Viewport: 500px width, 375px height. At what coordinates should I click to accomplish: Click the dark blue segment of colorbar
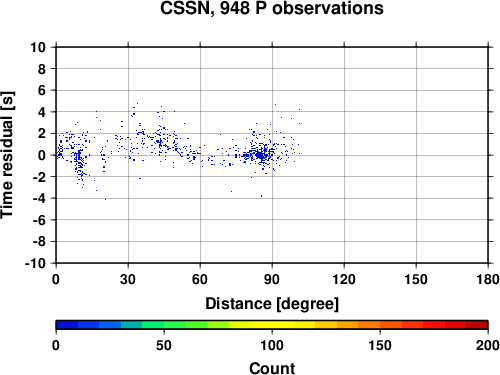pos(67,325)
